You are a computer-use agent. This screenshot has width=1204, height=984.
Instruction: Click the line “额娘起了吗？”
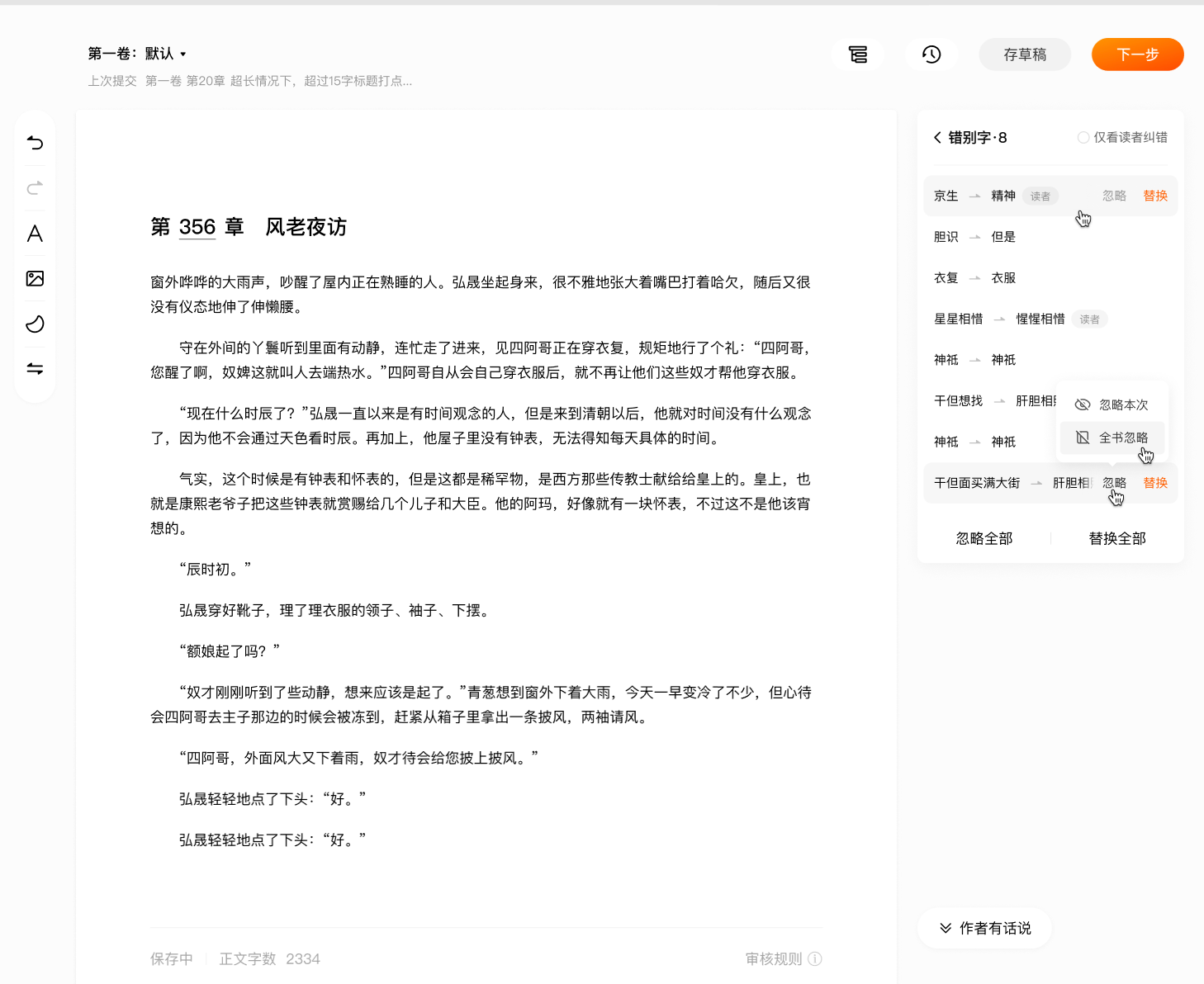point(230,651)
